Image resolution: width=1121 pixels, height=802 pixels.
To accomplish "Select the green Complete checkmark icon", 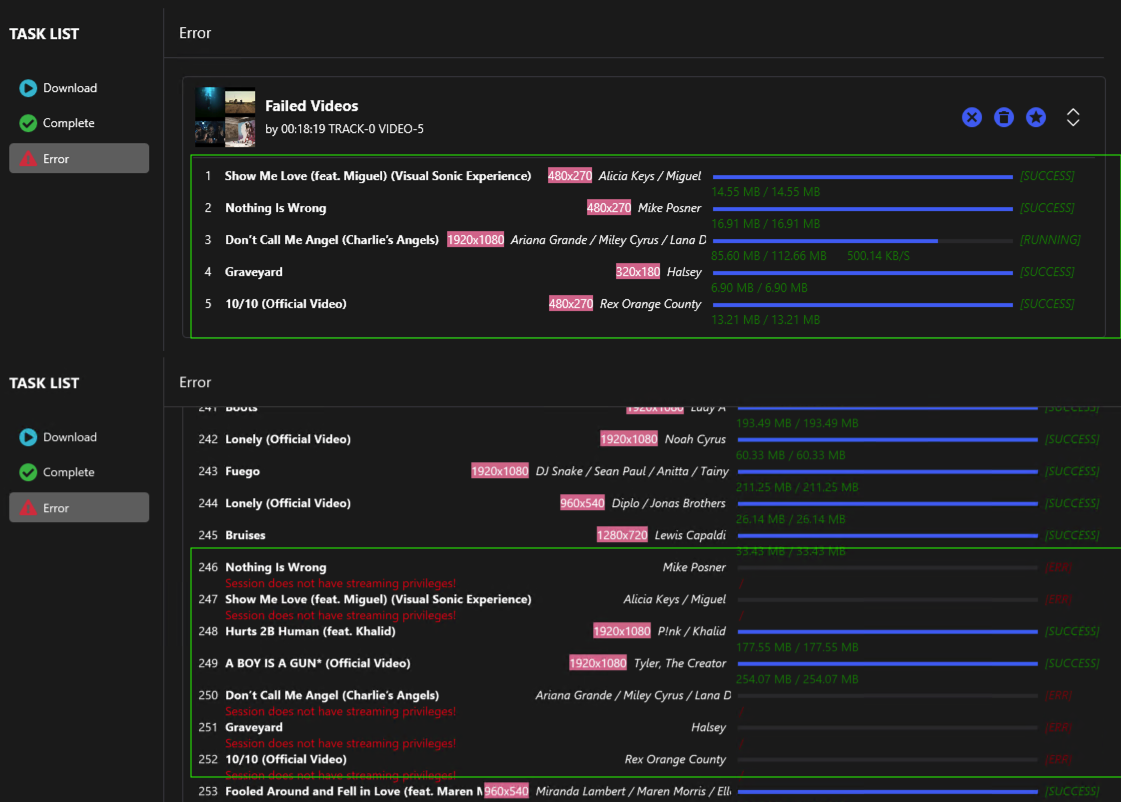I will tap(28, 122).
